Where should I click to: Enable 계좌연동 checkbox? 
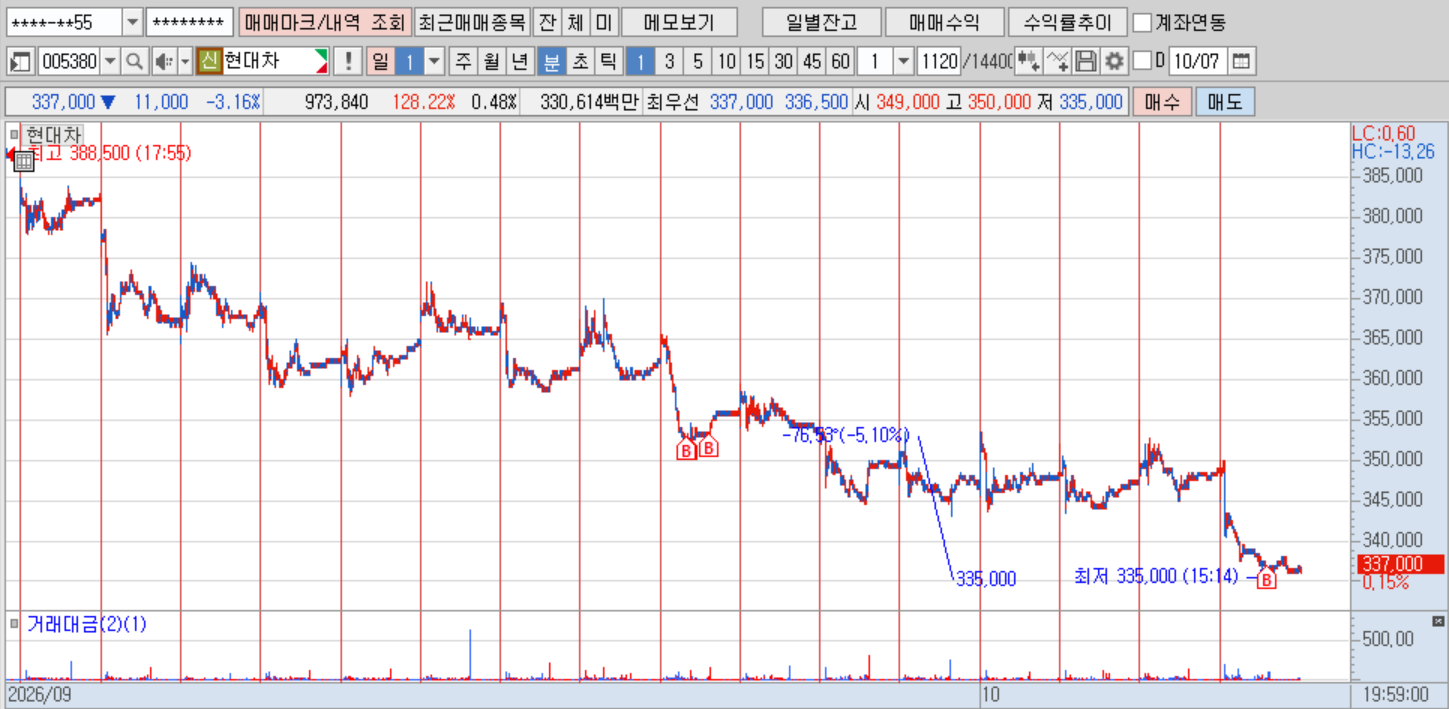1142,22
